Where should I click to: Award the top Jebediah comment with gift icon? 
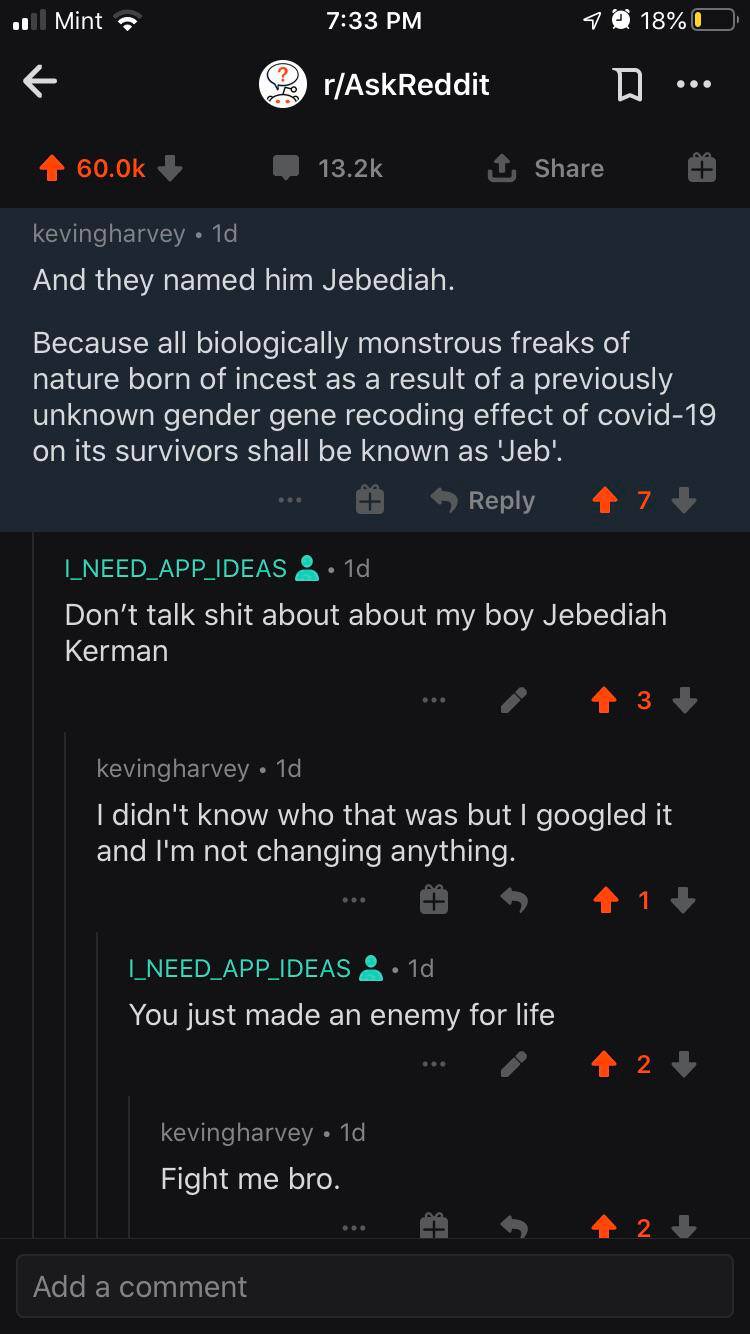[370, 500]
